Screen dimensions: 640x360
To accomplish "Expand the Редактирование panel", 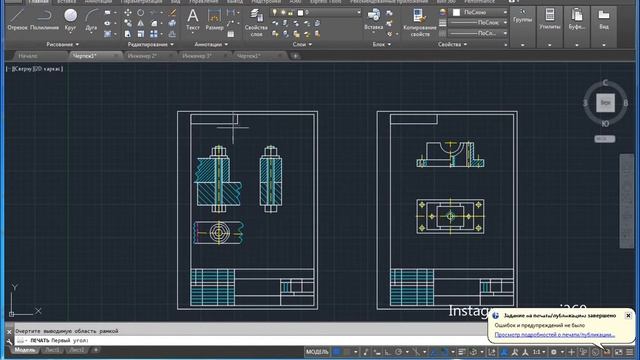I will coord(151,44).
